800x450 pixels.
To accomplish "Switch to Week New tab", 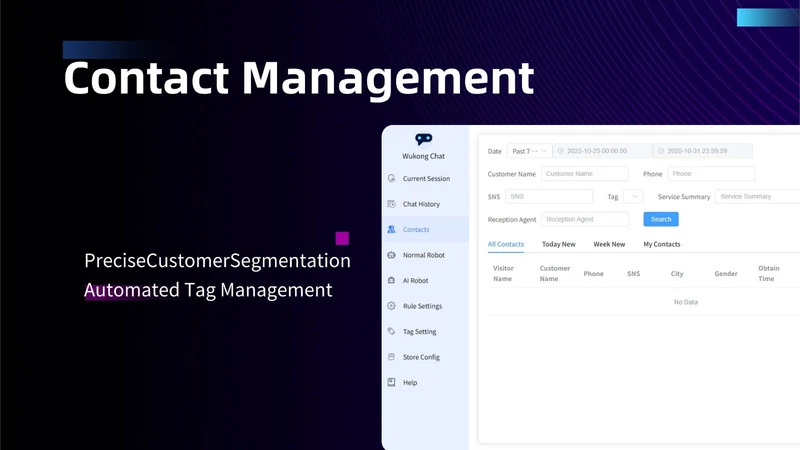I will coord(609,244).
